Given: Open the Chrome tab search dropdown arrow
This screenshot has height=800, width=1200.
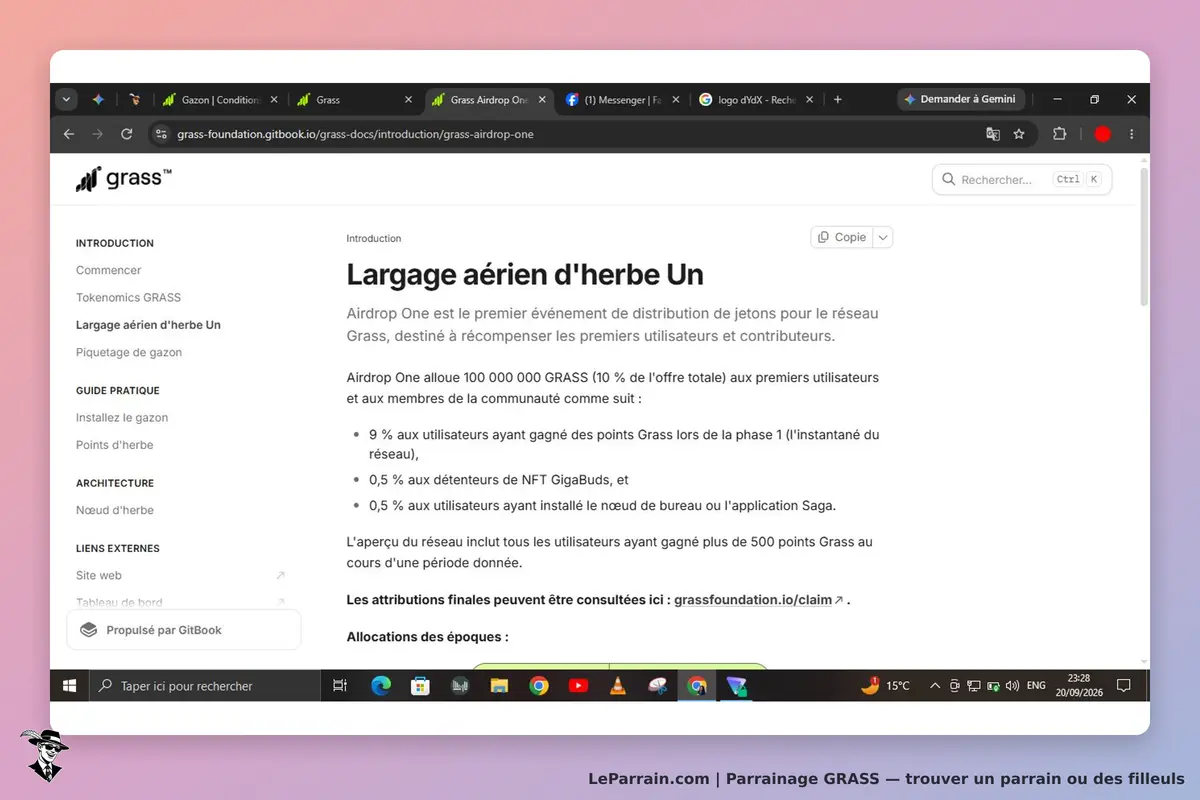Looking at the screenshot, I should pyautogui.click(x=66, y=99).
